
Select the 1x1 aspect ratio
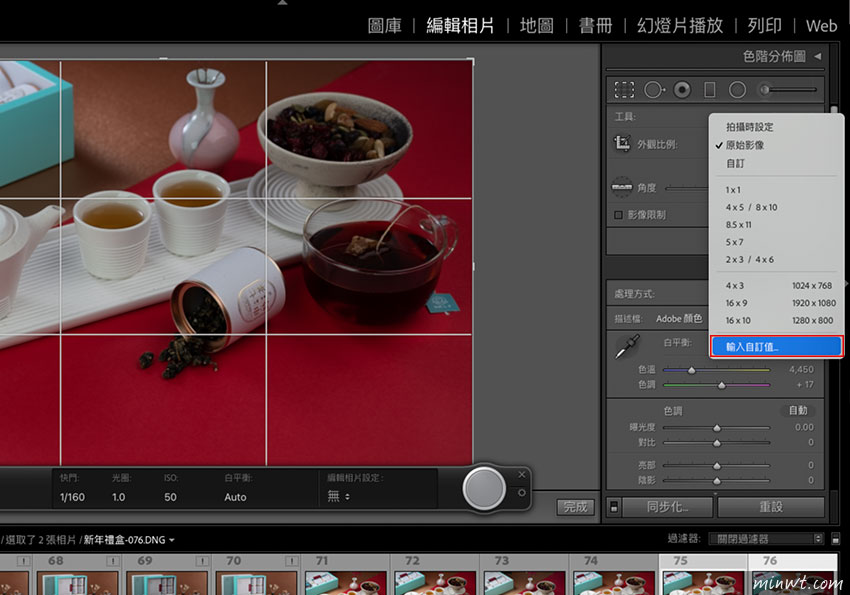(x=776, y=190)
